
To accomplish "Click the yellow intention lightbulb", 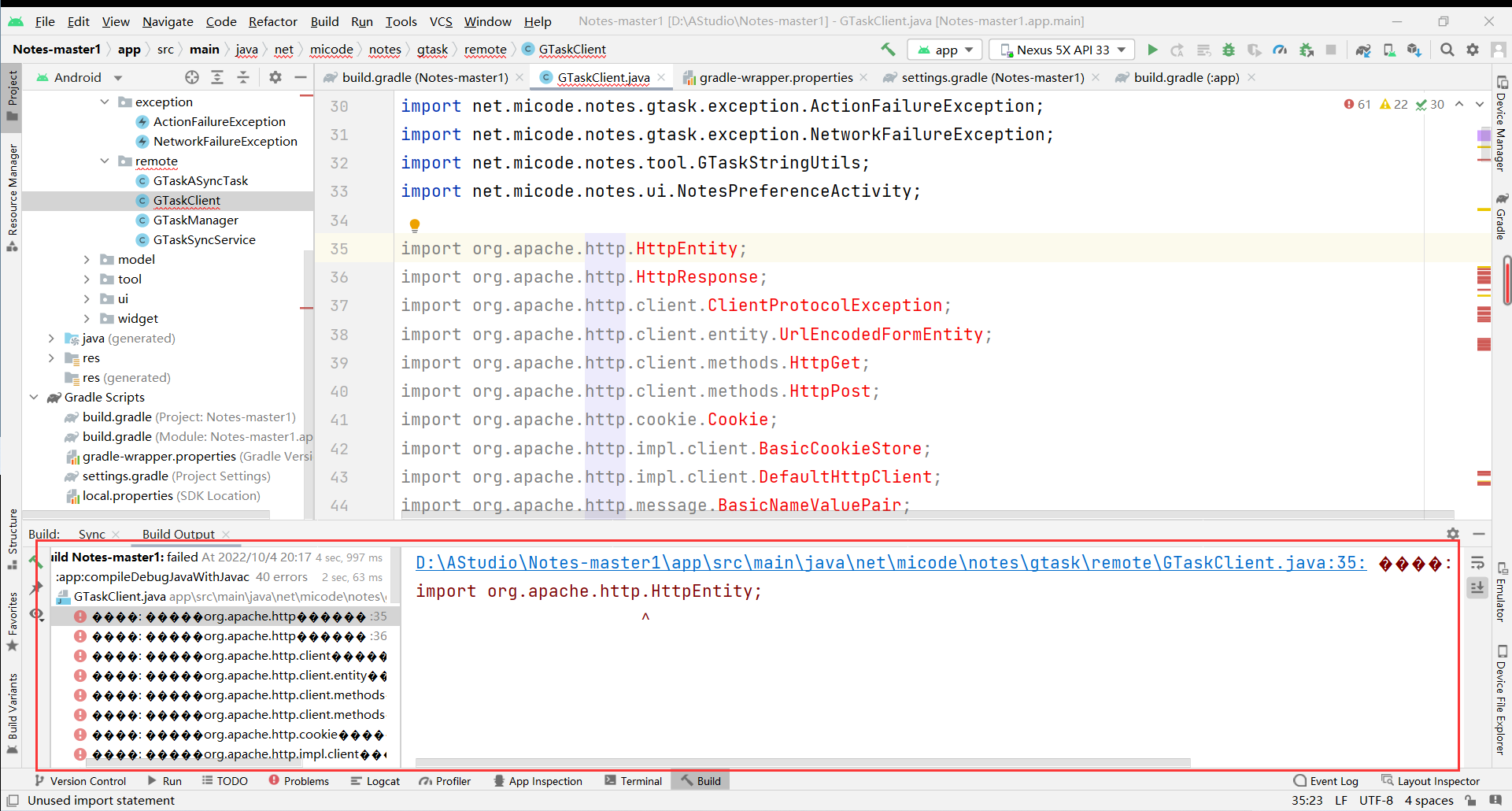I will 415,226.
